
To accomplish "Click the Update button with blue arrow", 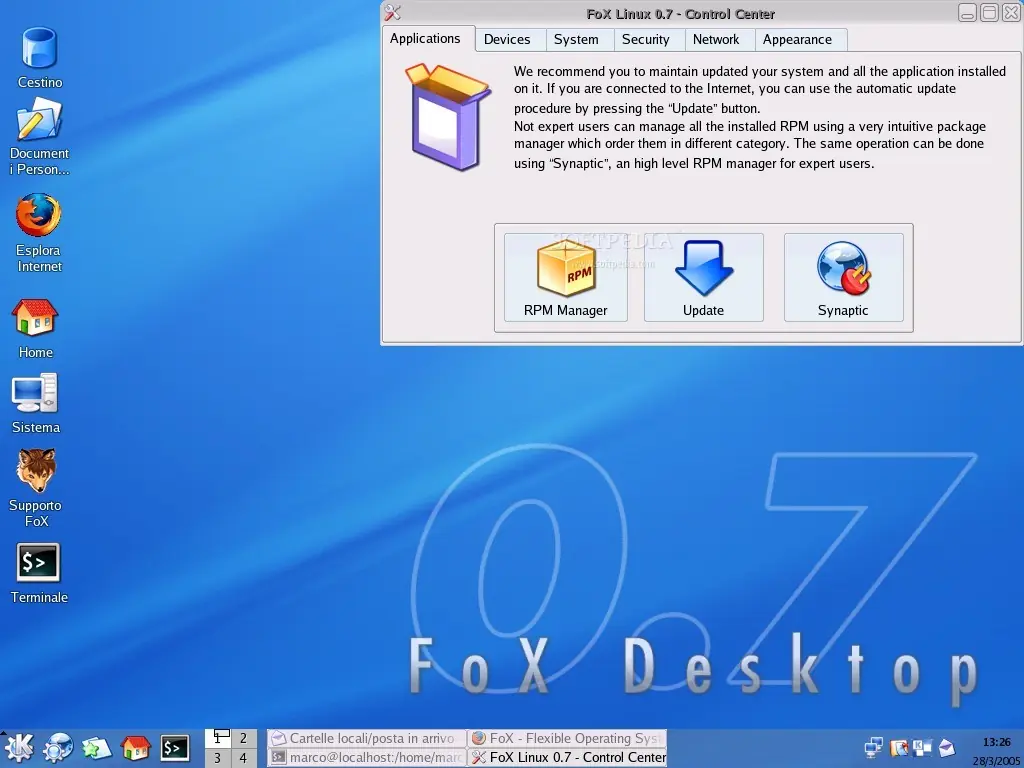I will click(x=703, y=278).
